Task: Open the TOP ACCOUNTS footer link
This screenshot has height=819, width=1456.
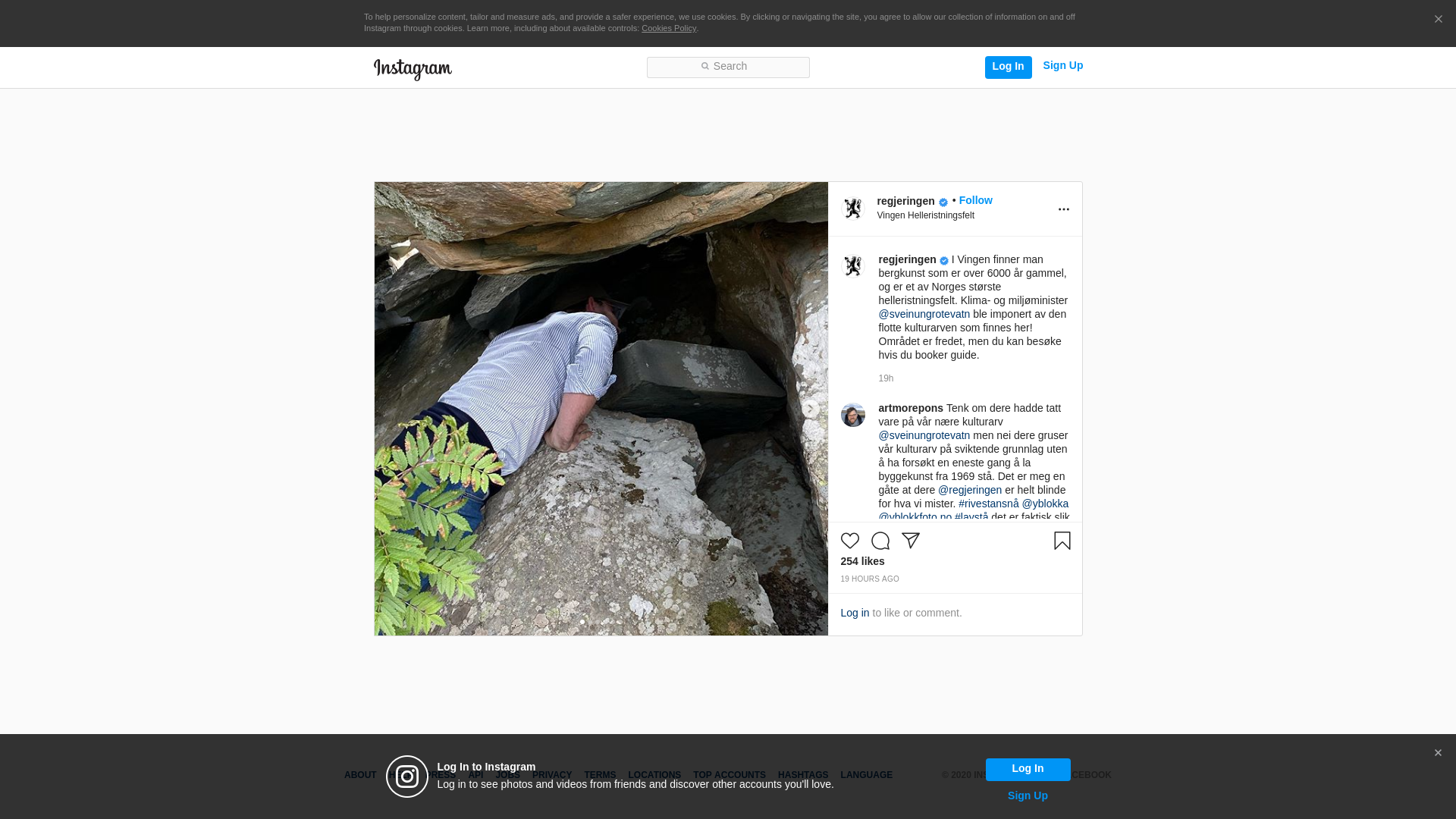Action: 730,776
